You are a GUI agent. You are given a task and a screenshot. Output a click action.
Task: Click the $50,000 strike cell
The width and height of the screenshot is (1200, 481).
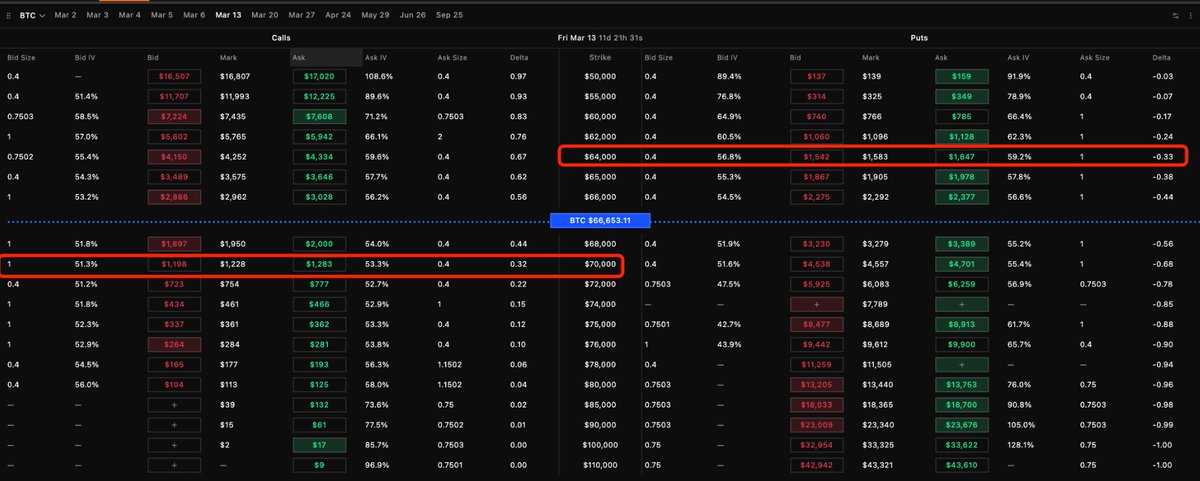[x=600, y=76]
